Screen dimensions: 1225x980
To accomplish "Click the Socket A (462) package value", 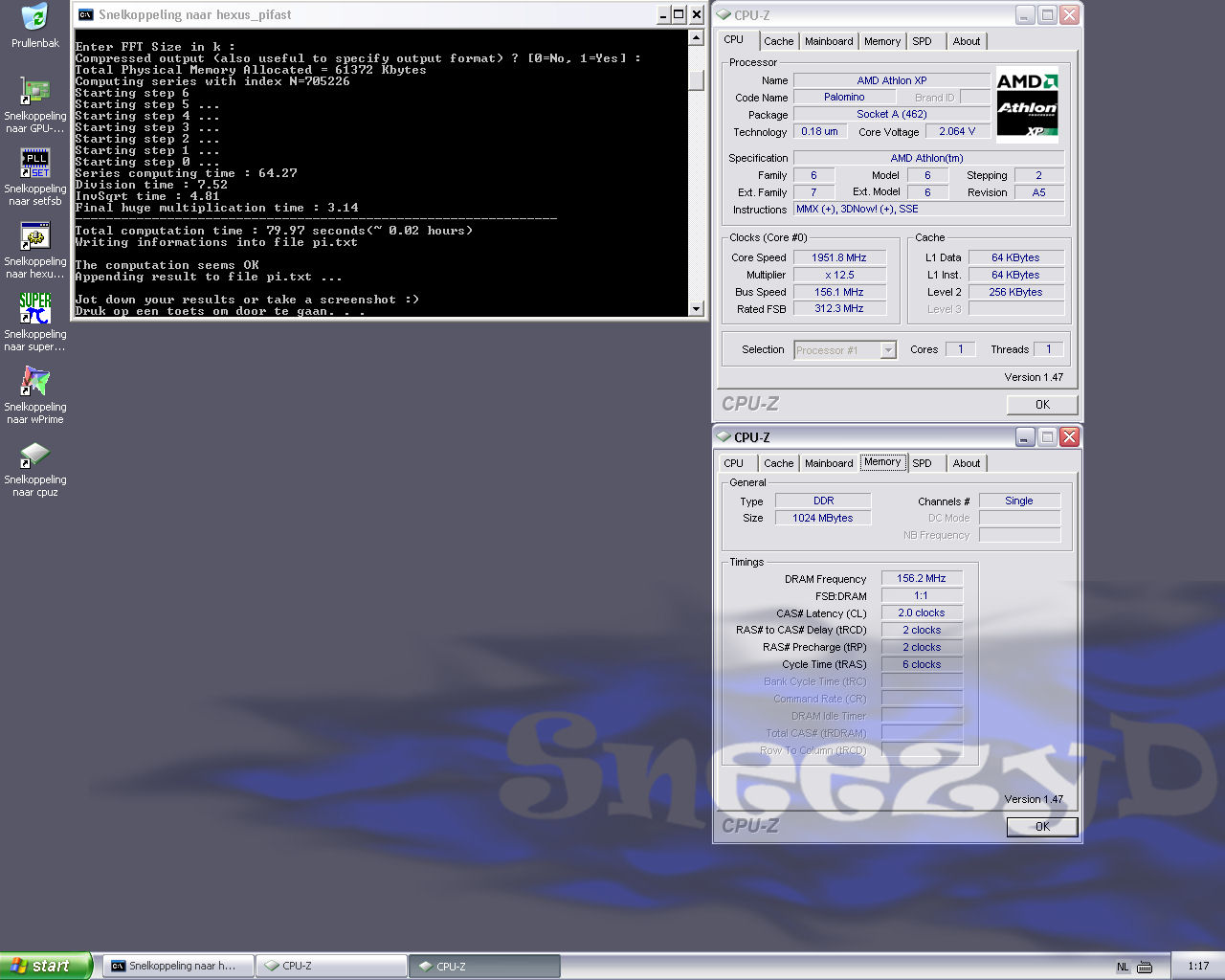I will coord(892,114).
